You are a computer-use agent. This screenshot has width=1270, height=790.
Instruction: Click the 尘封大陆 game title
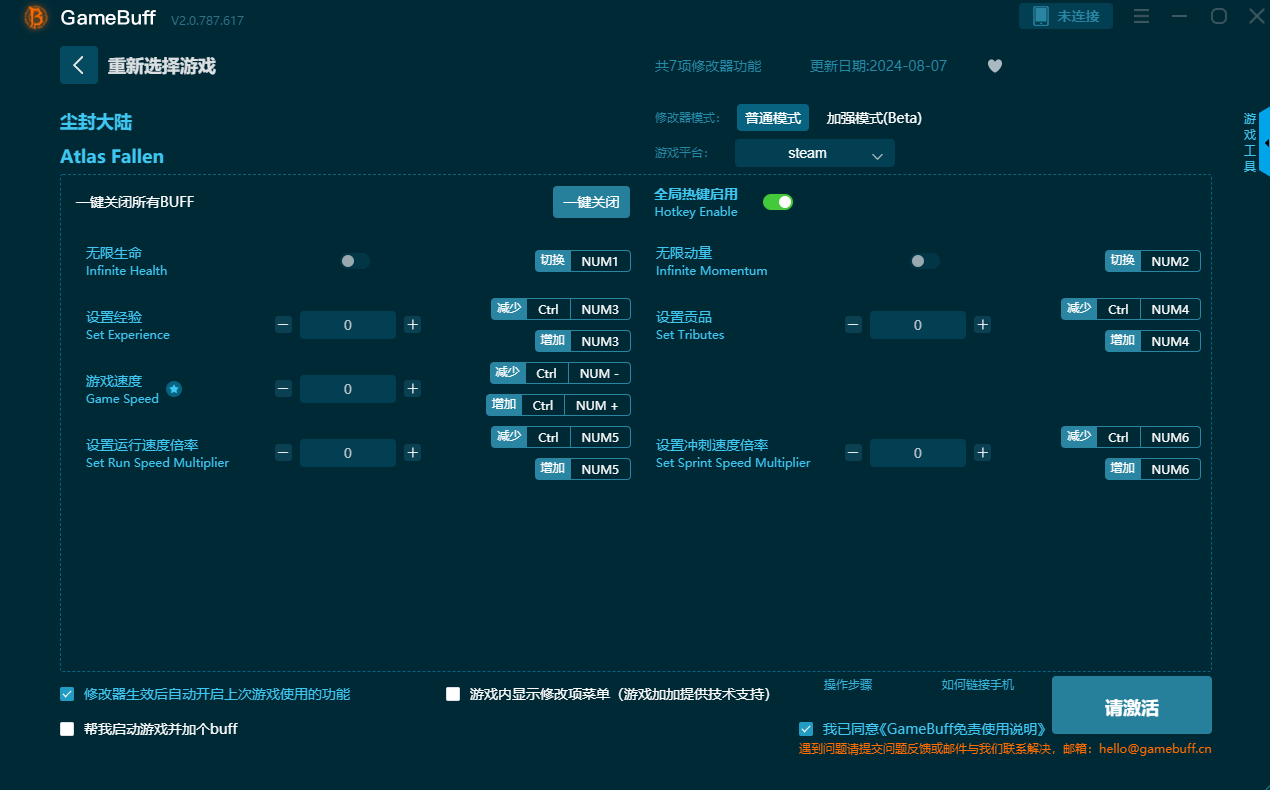[96, 122]
